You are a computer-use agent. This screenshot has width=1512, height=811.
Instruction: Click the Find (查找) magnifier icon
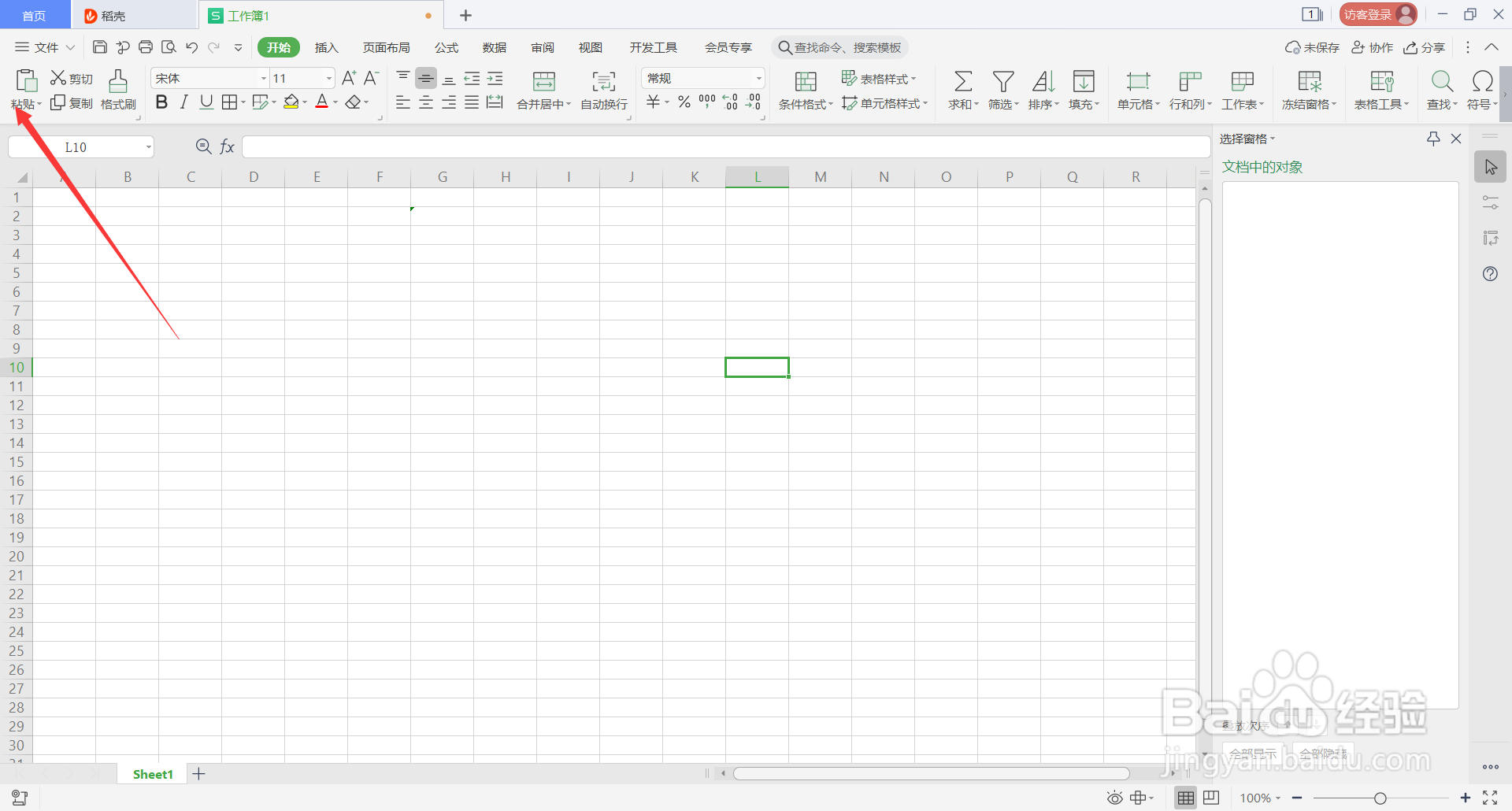pos(1442,81)
